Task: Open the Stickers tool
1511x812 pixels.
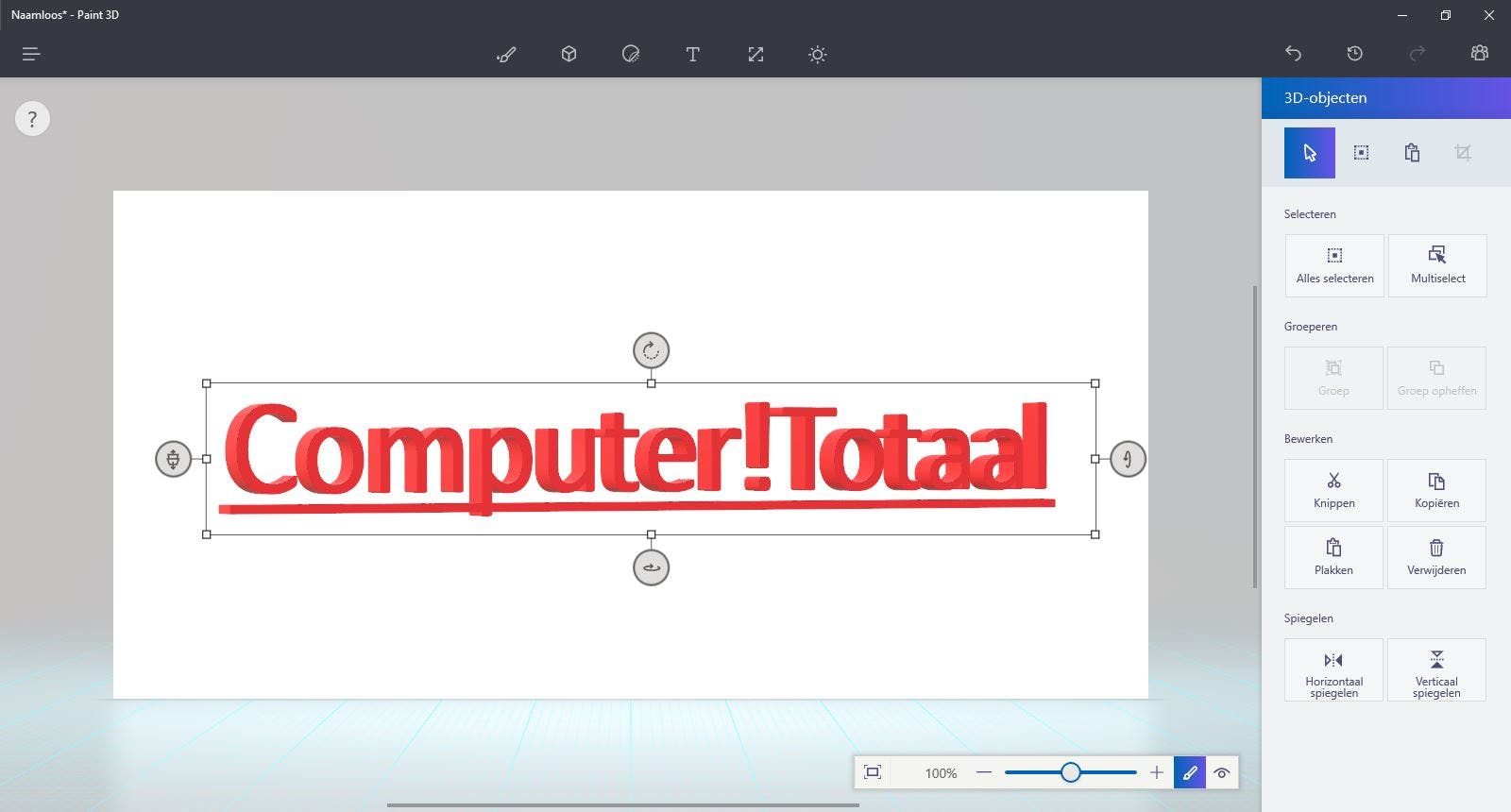Action: click(x=631, y=54)
